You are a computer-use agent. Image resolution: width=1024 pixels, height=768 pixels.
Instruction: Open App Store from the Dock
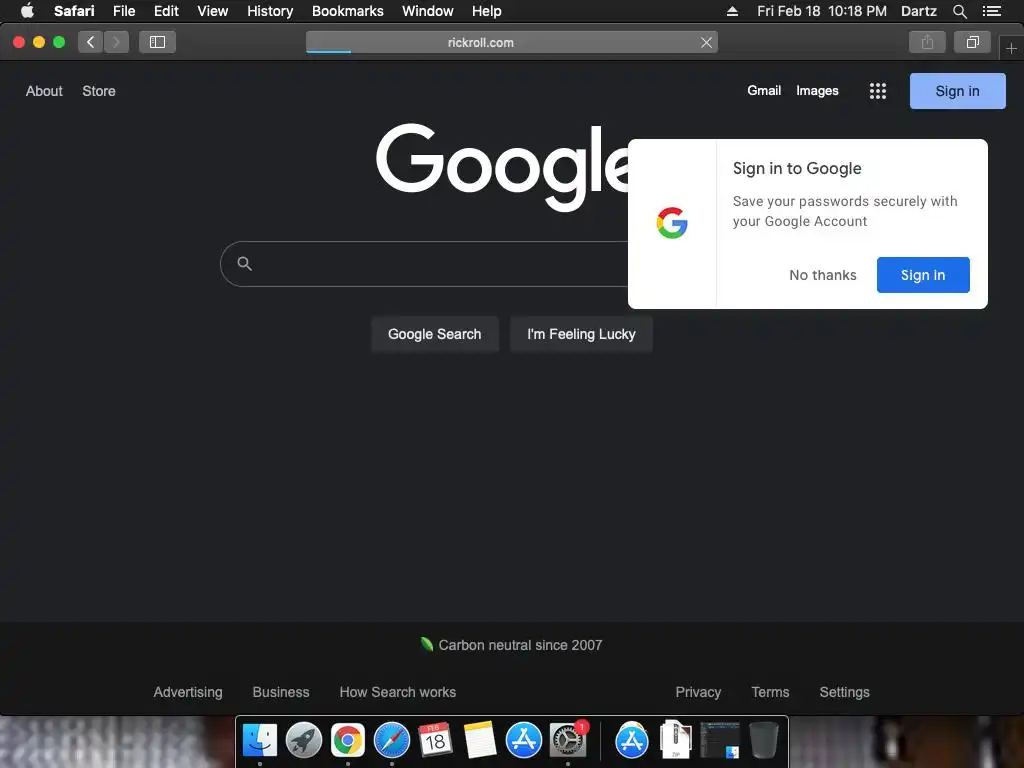[524, 741]
